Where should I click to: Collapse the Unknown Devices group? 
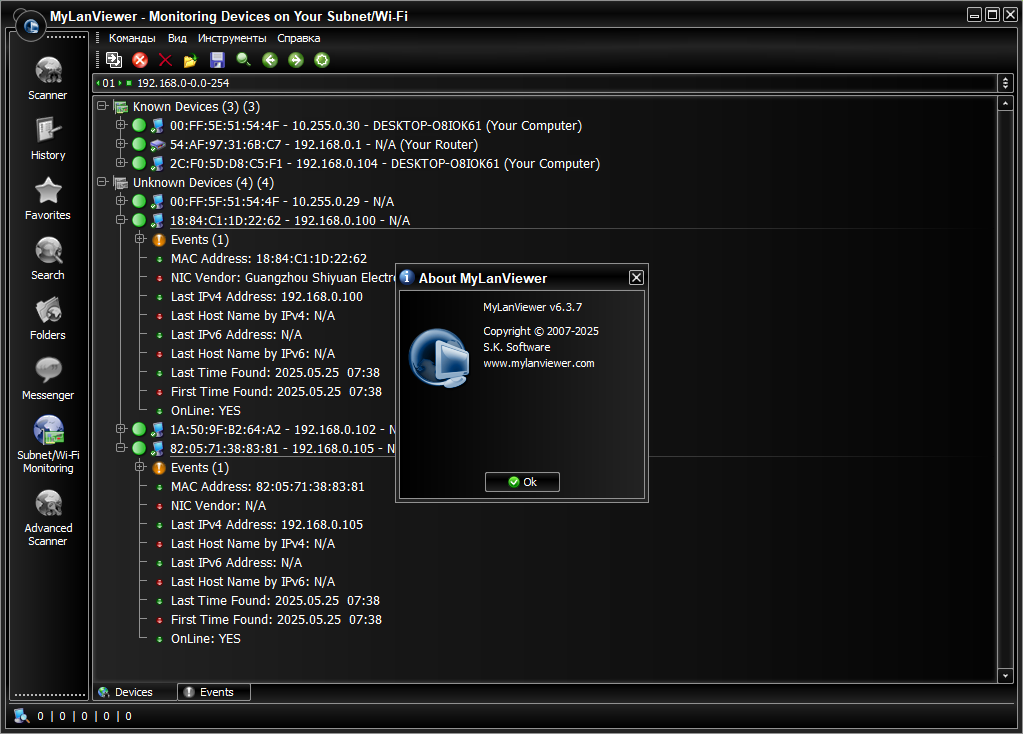click(102, 181)
